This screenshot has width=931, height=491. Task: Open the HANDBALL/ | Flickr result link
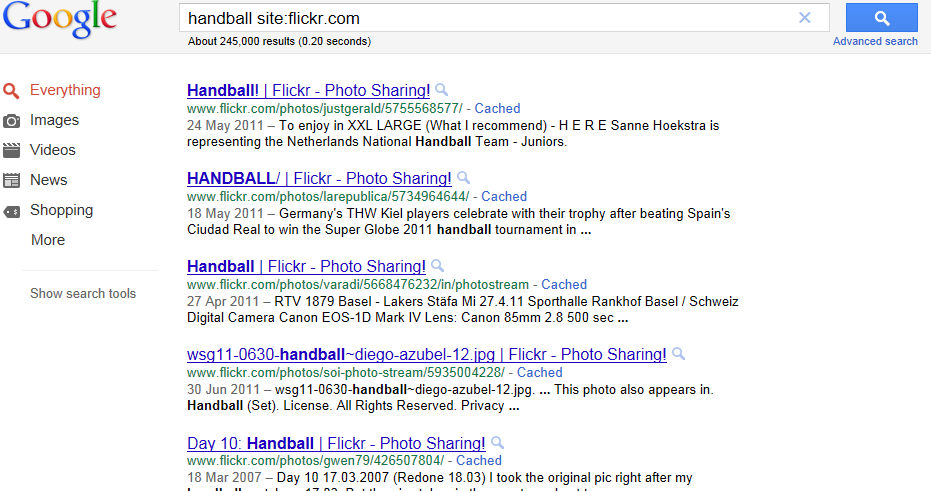pos(319,178)
